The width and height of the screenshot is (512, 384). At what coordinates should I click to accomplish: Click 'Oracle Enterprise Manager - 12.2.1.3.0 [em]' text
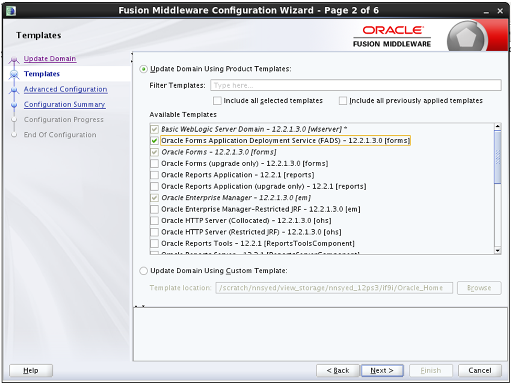pos(236,198)
